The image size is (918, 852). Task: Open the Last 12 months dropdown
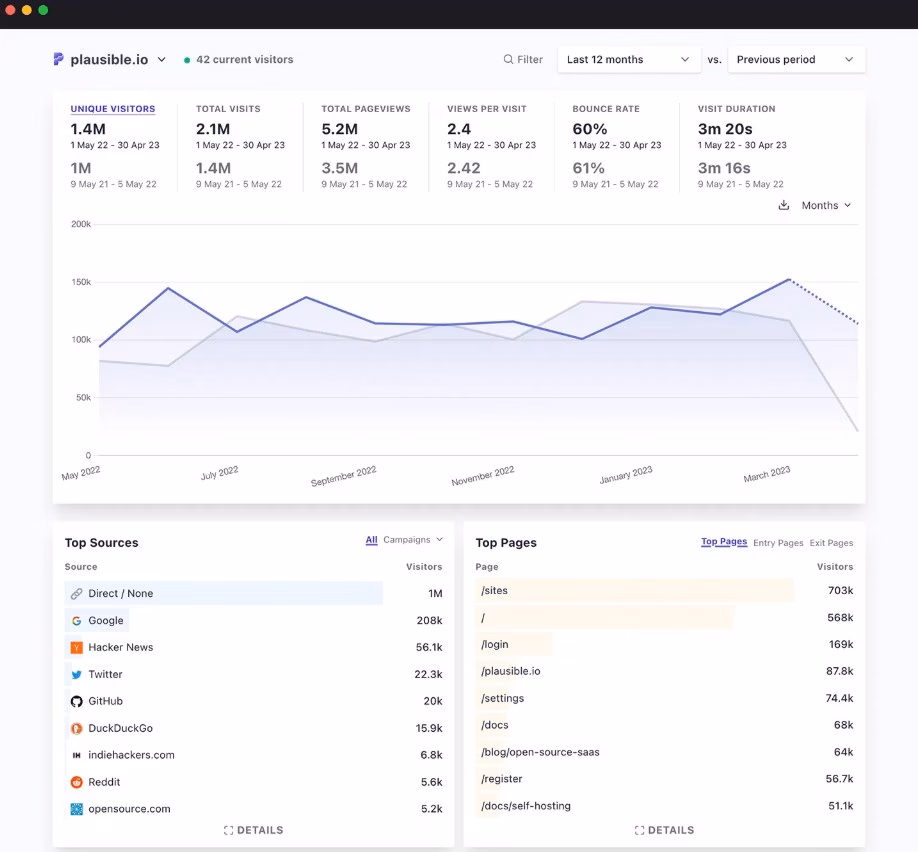tap(628, 59)
